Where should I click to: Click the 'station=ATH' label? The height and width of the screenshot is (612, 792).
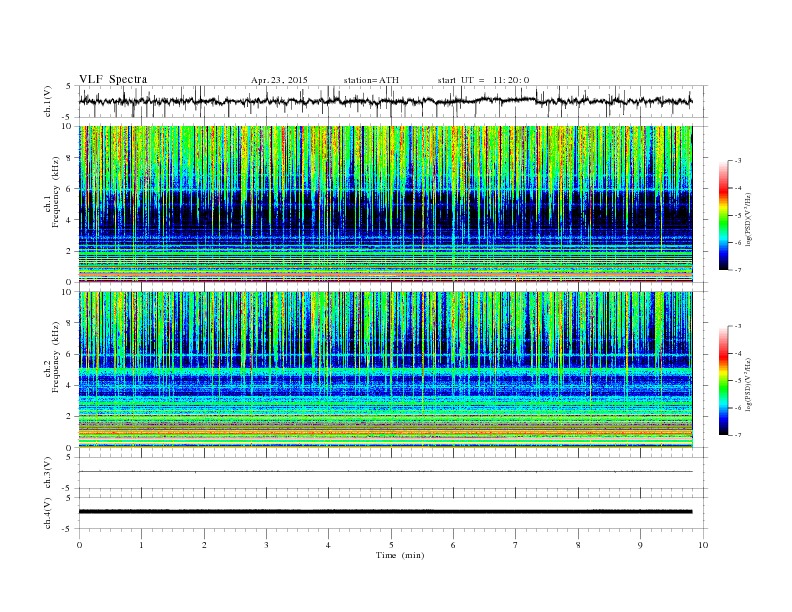tap(371, 80)
